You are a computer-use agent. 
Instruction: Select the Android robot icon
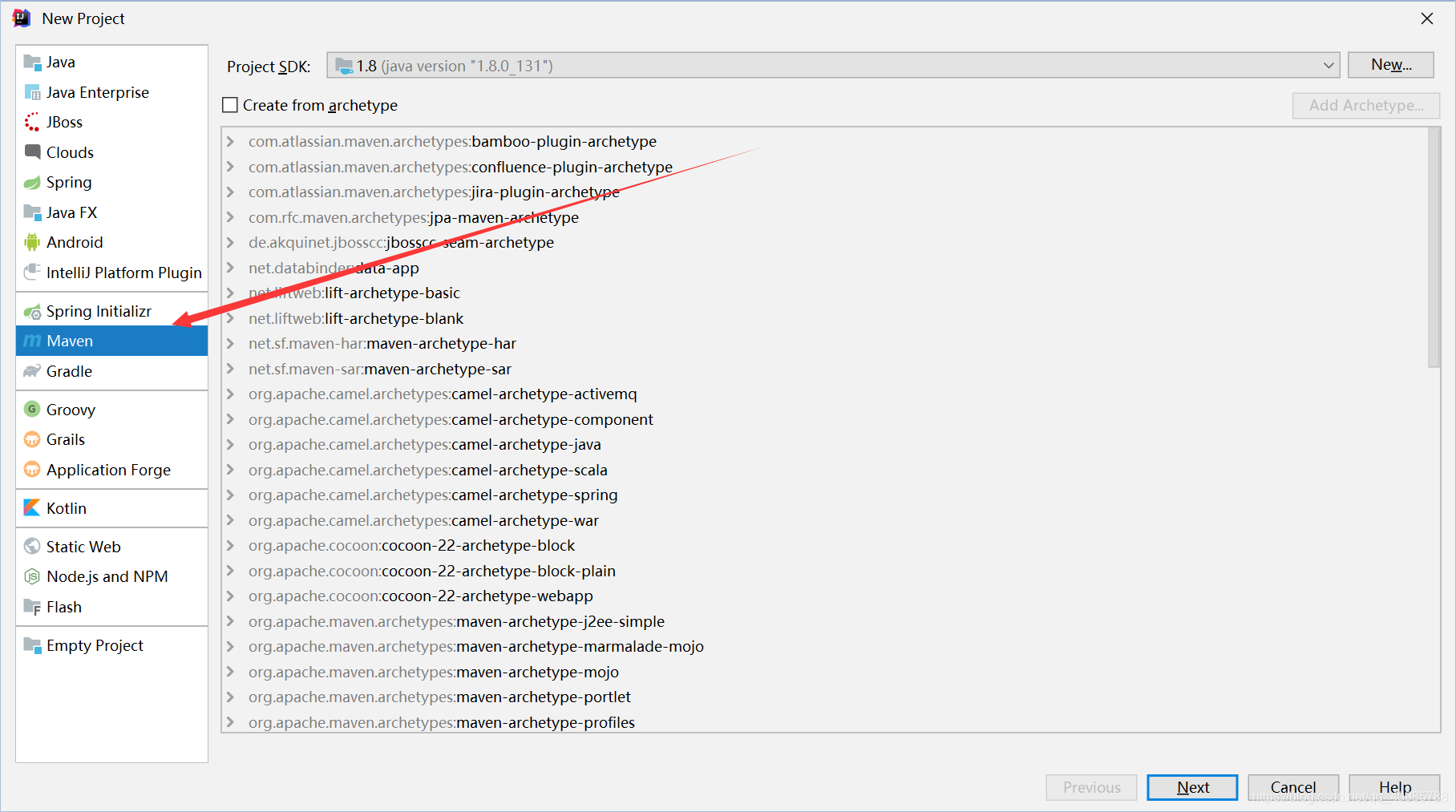click(32, 242)
